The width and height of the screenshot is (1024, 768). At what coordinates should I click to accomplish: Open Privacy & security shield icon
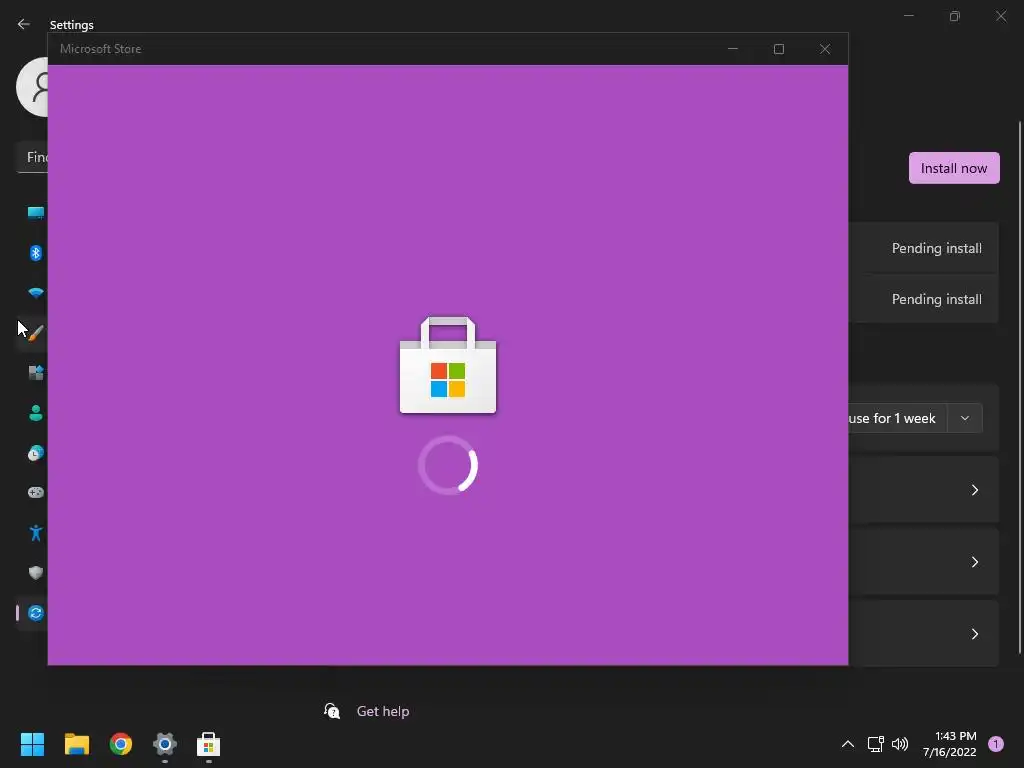36,573
